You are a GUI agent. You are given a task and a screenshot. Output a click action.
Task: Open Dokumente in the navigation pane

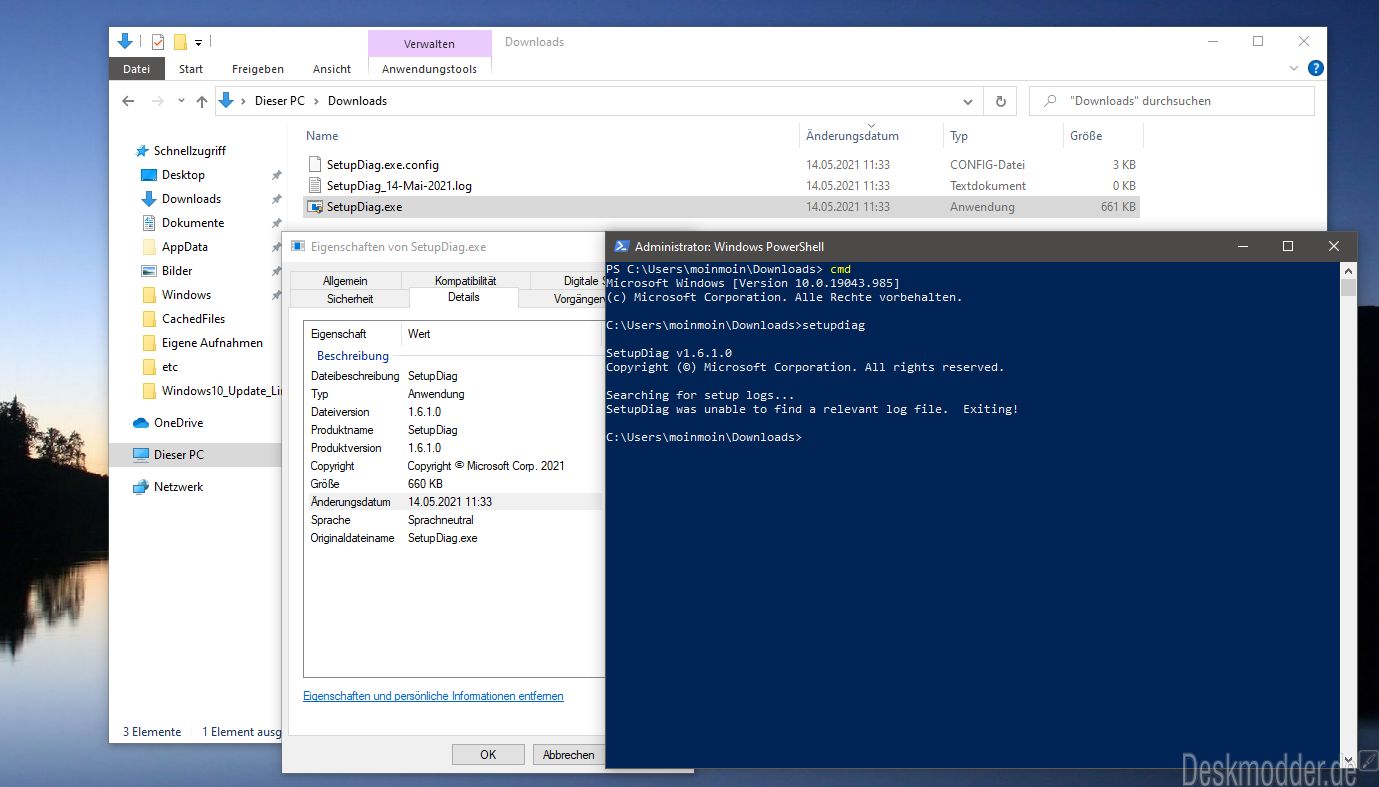(193, 223)
